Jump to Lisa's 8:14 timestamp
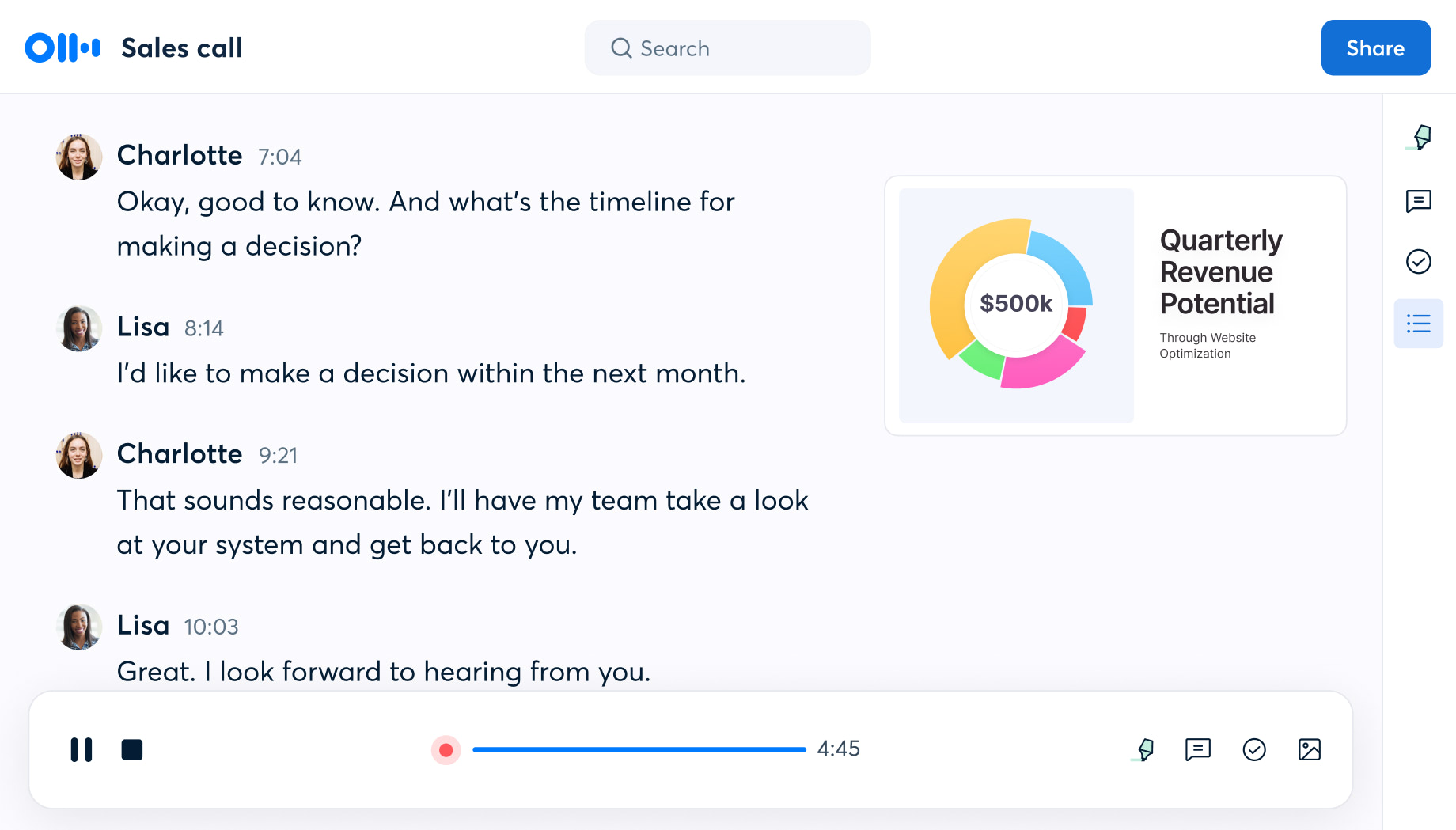 [203, 328]
